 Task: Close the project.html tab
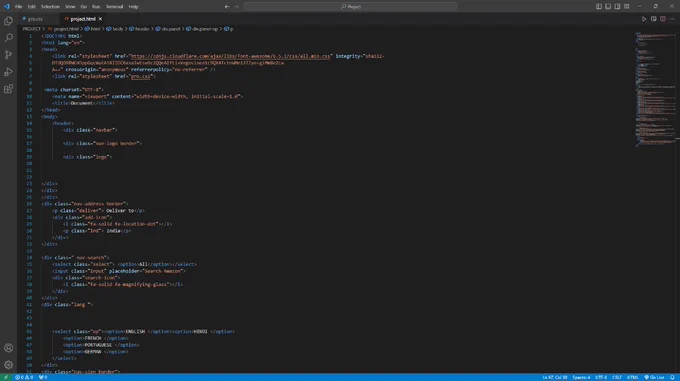tap(100, 19)
